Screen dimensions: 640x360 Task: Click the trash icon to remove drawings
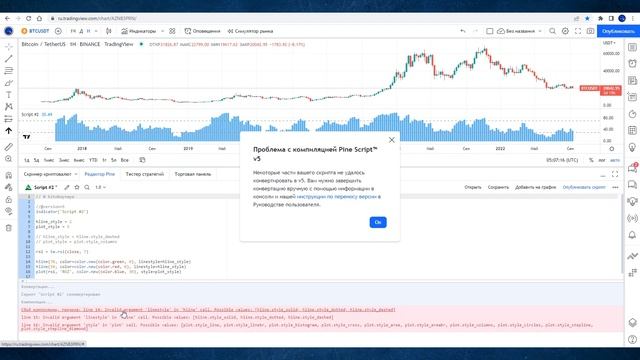pyautogui.click(x=9, y=228)
